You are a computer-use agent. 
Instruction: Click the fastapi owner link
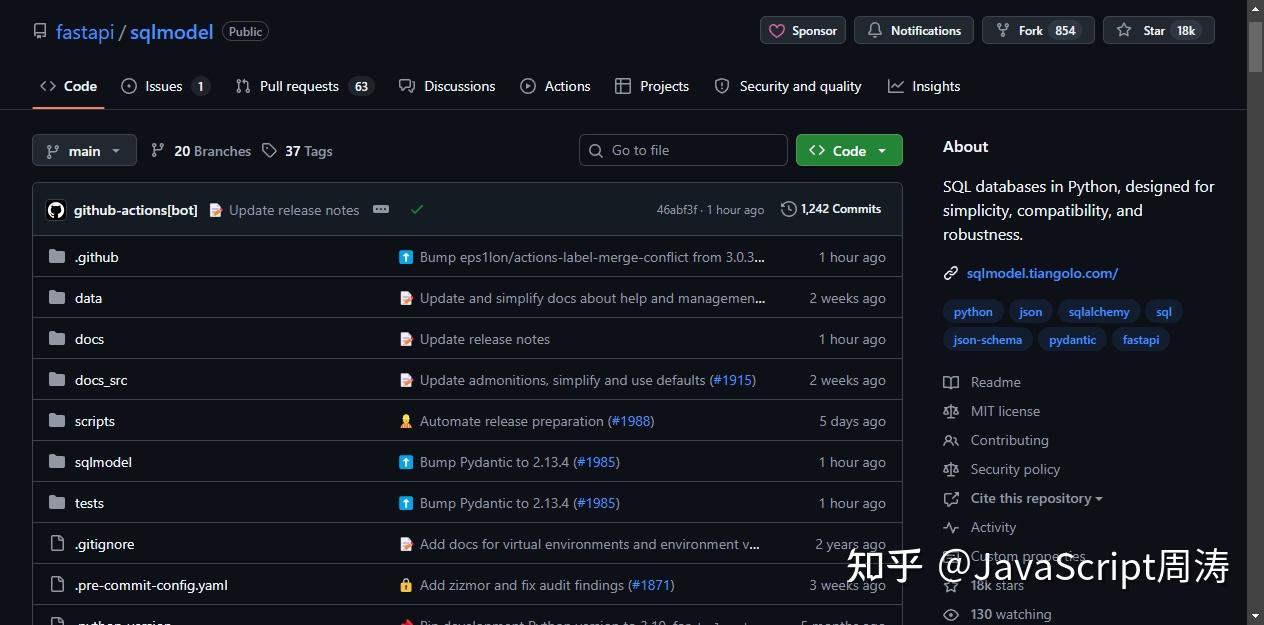pyautogui.click(x=85, y=32)
